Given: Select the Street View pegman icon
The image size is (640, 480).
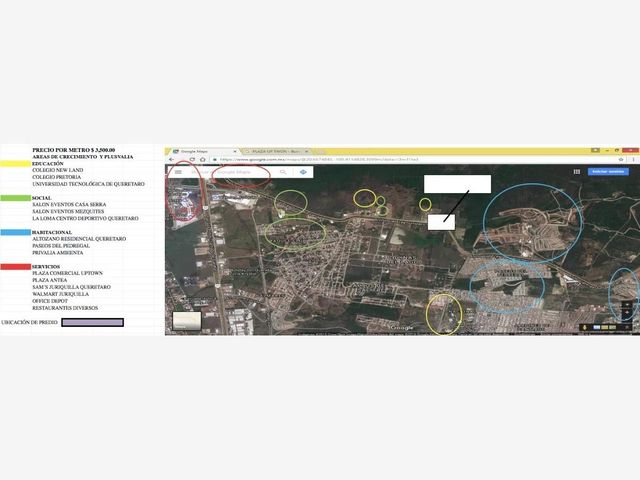Looking at the screenshot, I should click(584, 327).
